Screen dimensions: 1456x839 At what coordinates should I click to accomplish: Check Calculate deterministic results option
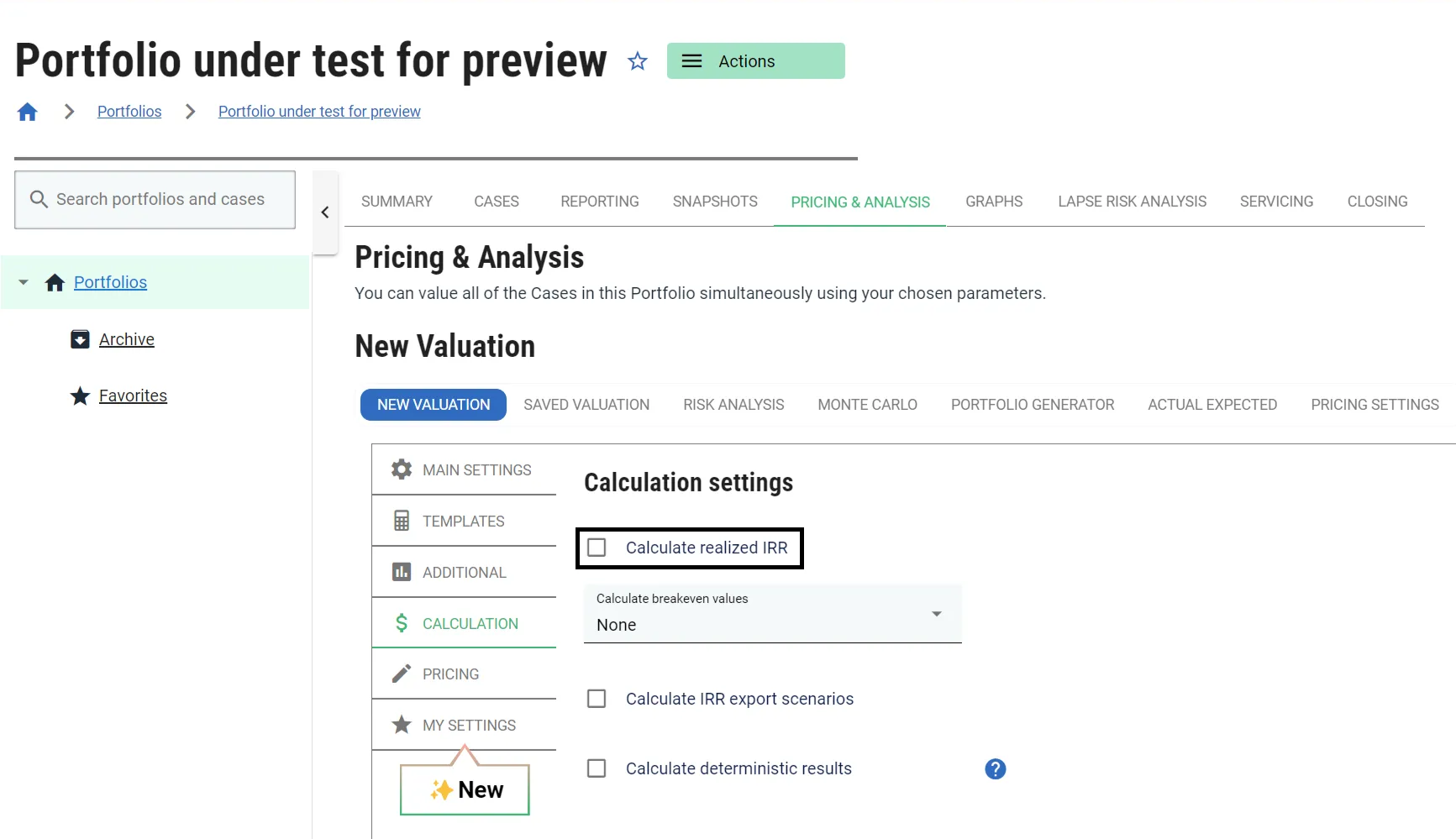pos(597,768)
